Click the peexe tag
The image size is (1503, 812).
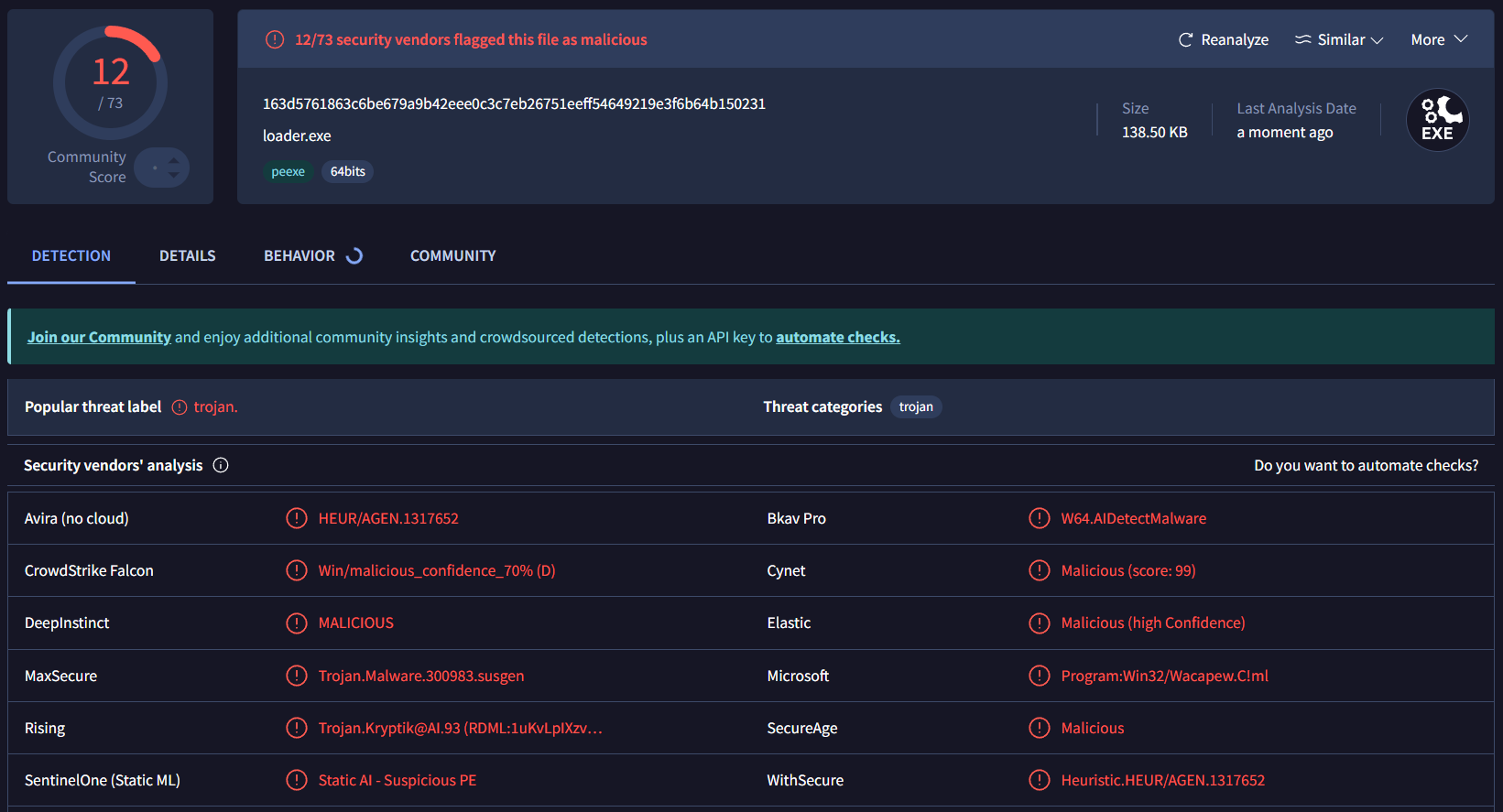(x=289, y=171)
